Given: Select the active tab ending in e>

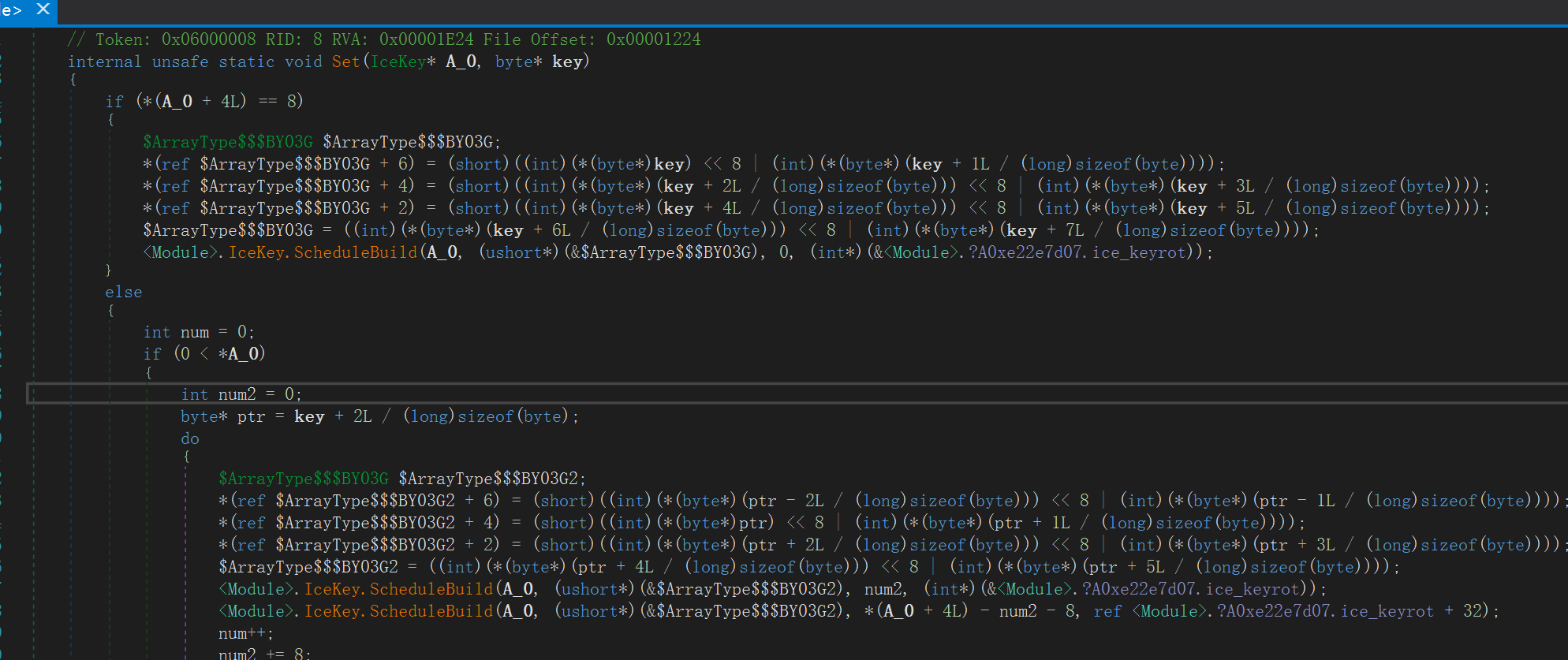Looking at the screenshot, I should (x=12, y=10).
